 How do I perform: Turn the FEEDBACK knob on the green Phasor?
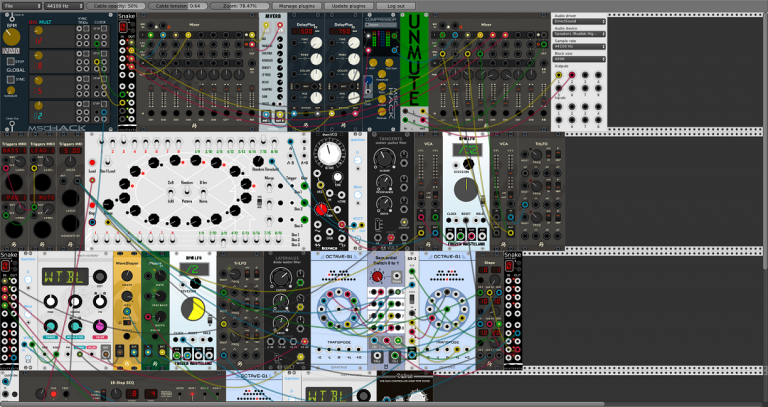click(x=160, y=296)
